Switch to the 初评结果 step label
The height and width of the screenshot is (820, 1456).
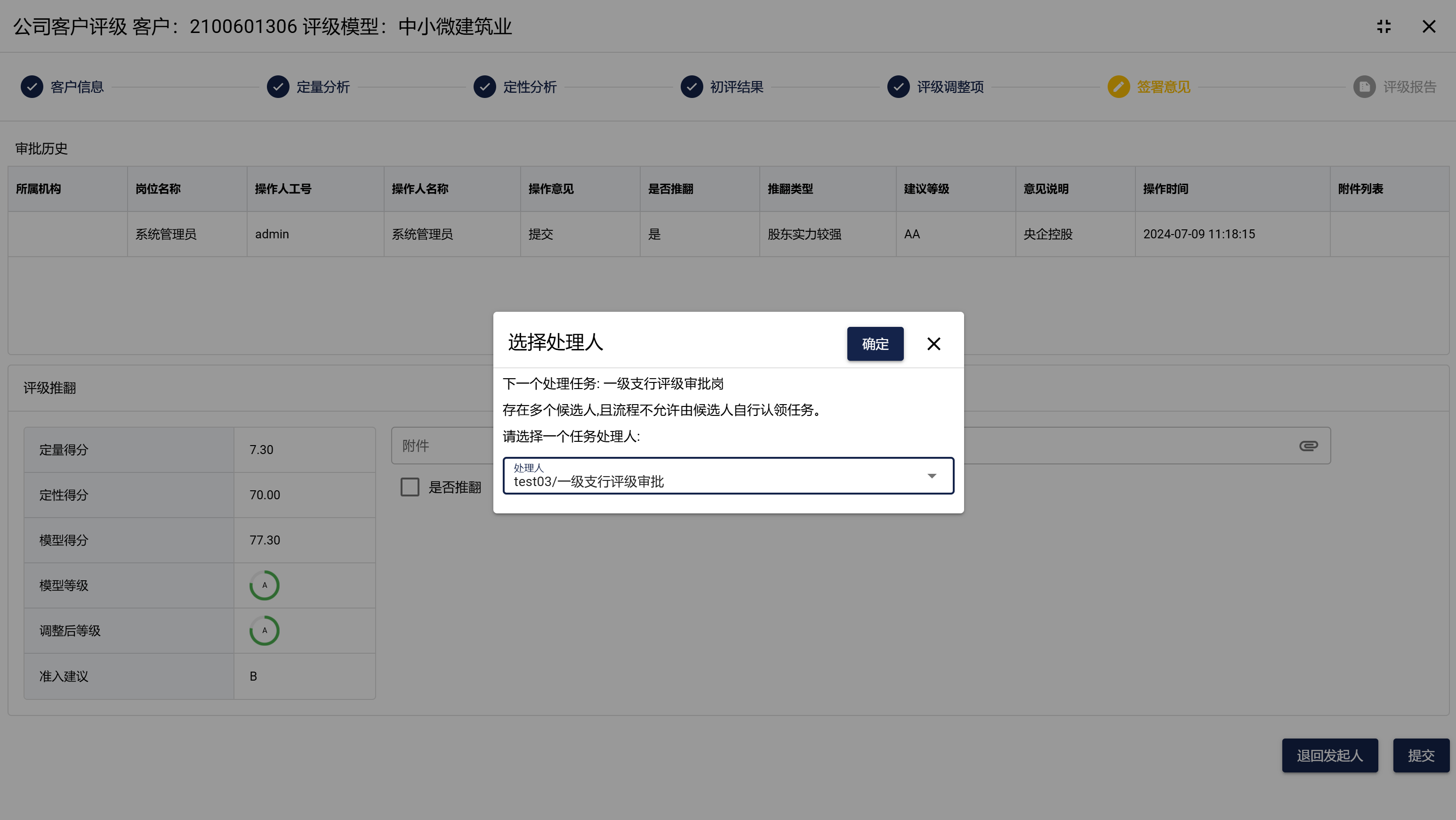[737, 87]
